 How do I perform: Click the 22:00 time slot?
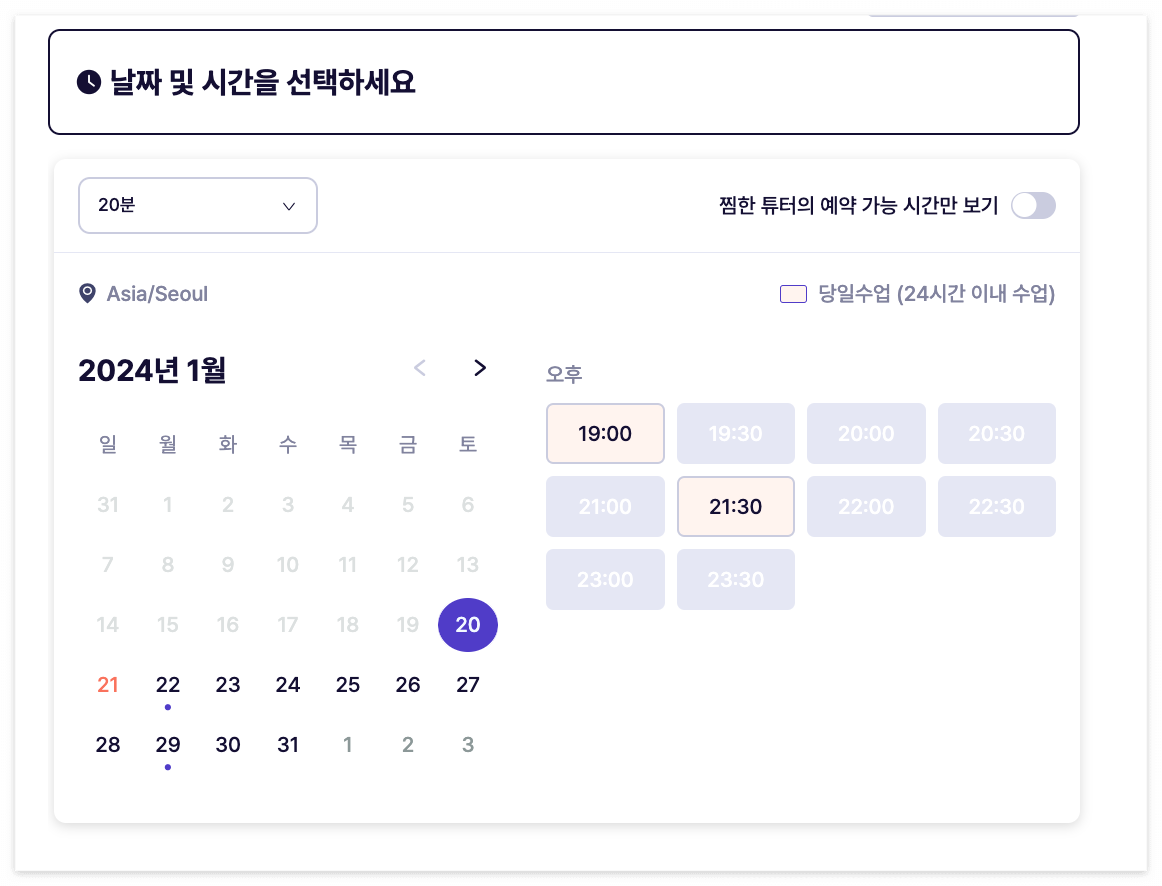[x=866, y=506]
